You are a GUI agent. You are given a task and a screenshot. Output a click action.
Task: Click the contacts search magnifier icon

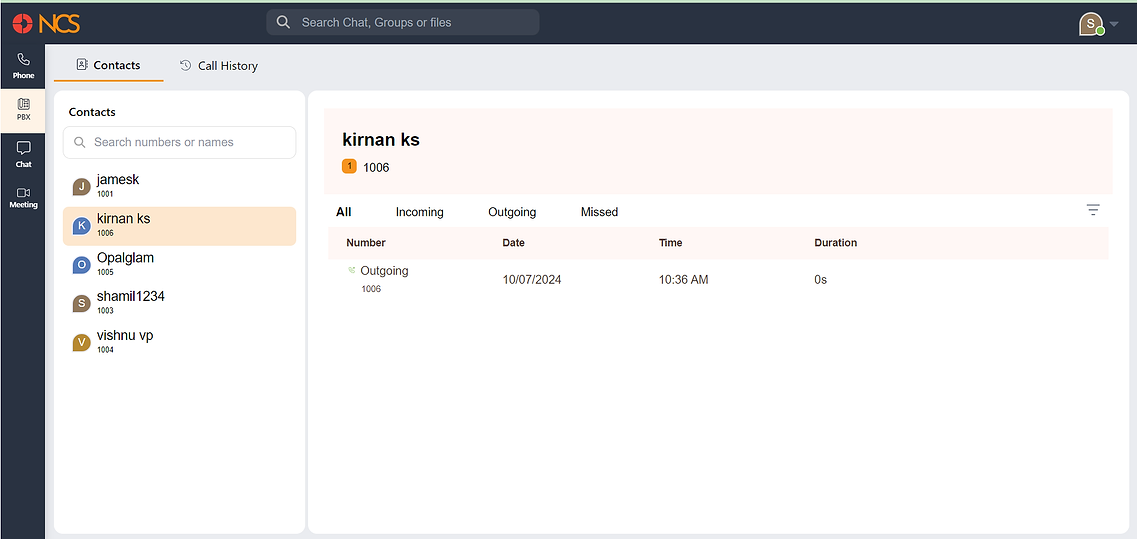click(80, 142)
